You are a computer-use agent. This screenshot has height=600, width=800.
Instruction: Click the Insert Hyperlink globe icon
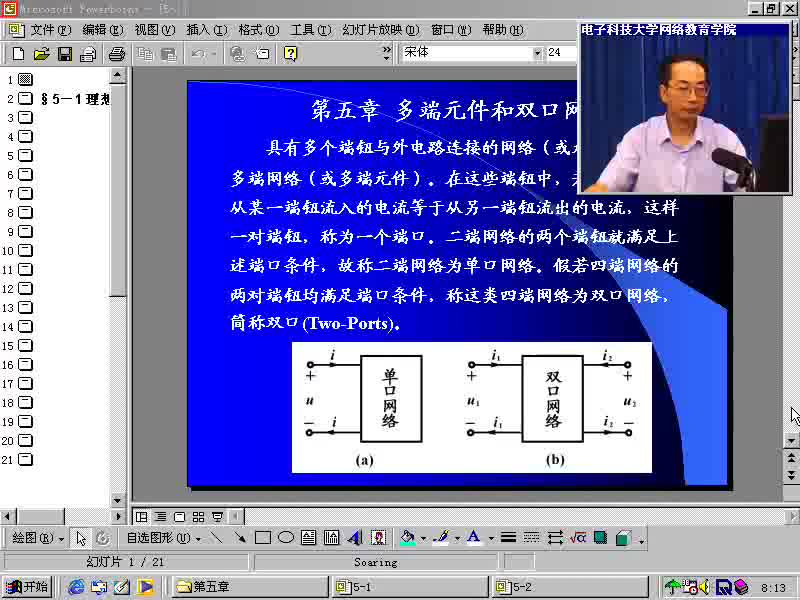point(237,53)
